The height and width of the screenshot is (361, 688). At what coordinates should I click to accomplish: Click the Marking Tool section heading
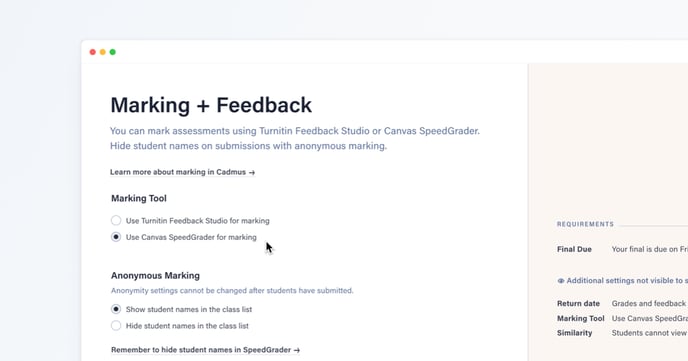tap(139, 198)
